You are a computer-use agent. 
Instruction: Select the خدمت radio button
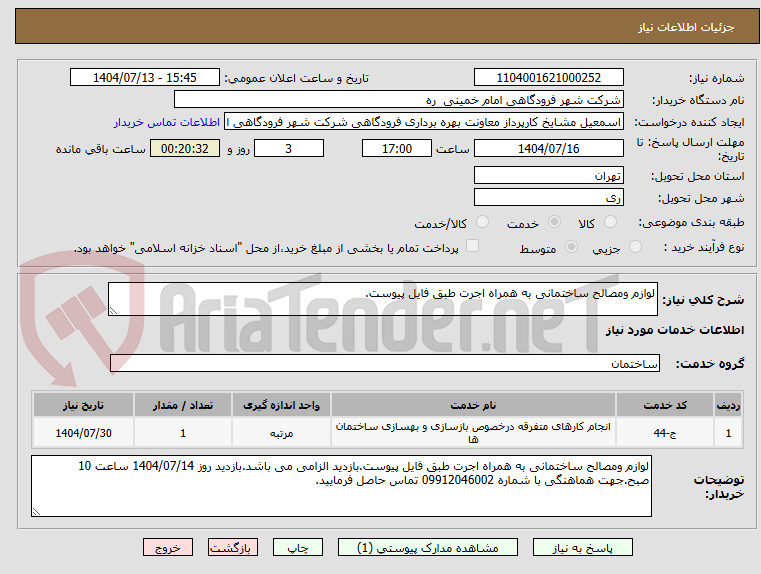coord(554,222)
